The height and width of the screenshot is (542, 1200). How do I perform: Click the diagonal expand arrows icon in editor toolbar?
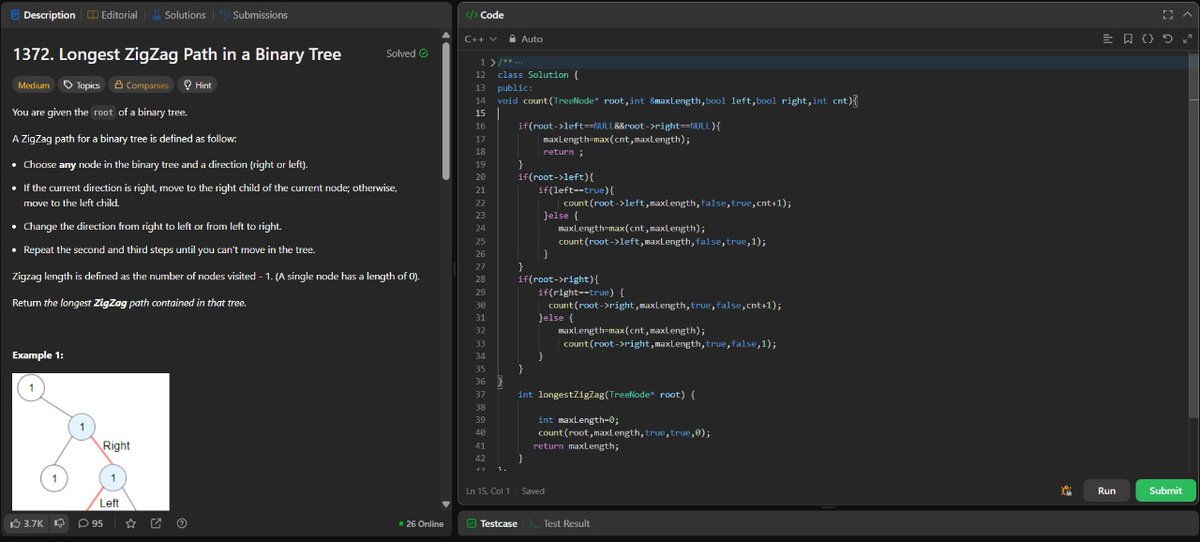1186,39
